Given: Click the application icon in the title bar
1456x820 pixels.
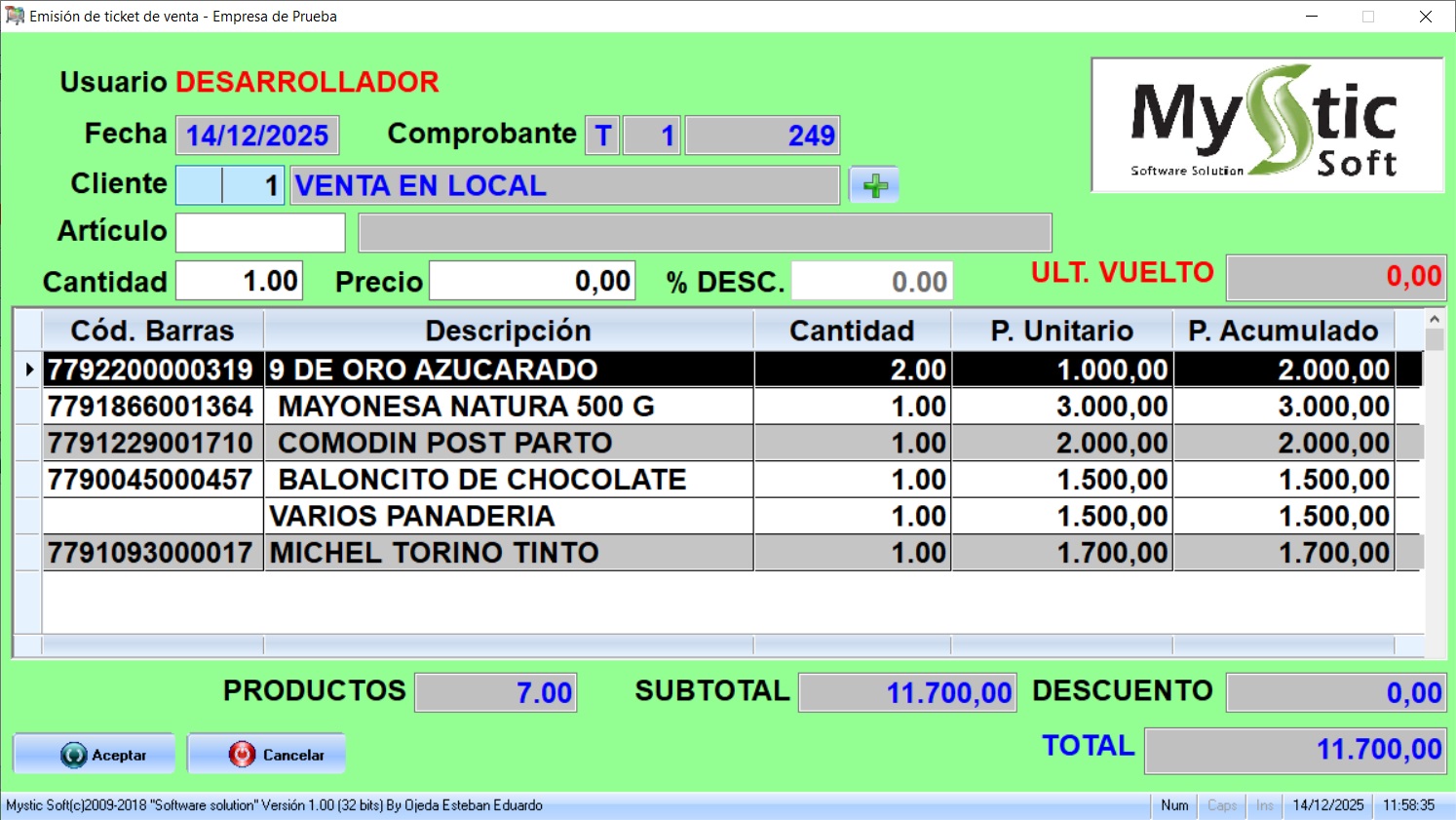Looking at the screenshot, I should coord(16,16).
